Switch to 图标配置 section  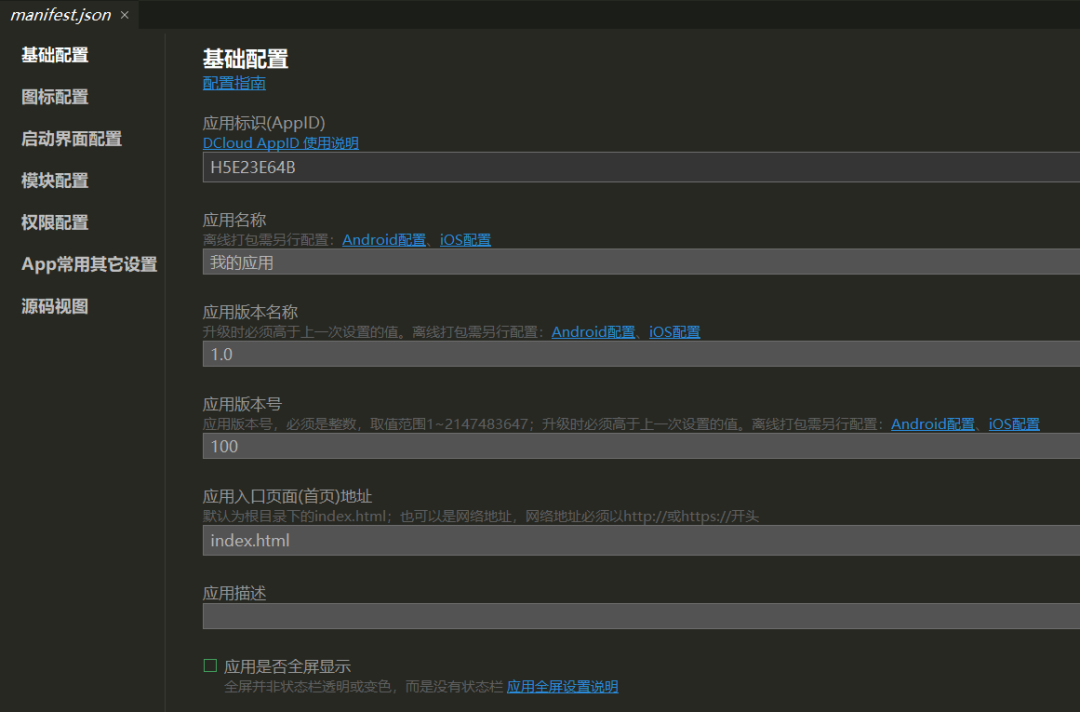pyautogui.click(x=55, y=97)
